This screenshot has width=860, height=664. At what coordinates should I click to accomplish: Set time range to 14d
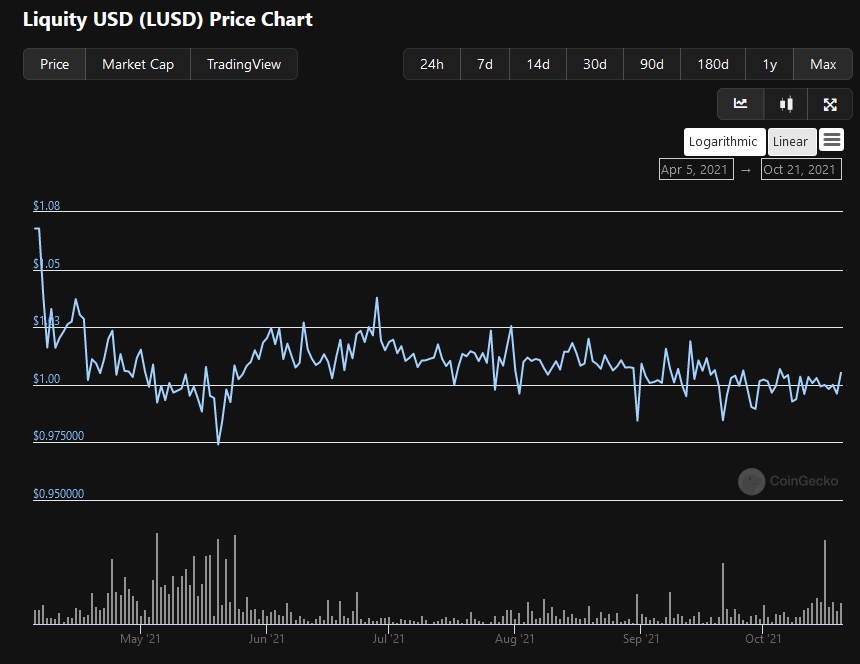(538, 64)
